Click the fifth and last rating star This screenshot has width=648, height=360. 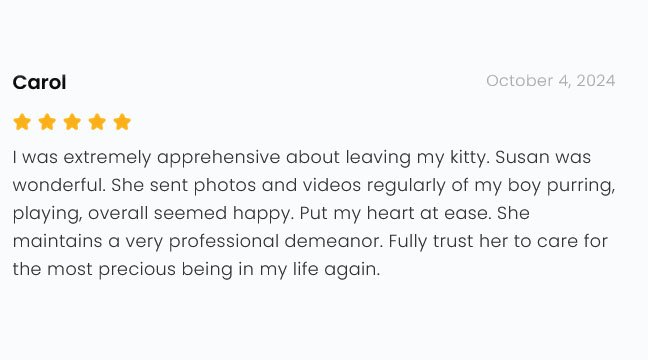122,122
